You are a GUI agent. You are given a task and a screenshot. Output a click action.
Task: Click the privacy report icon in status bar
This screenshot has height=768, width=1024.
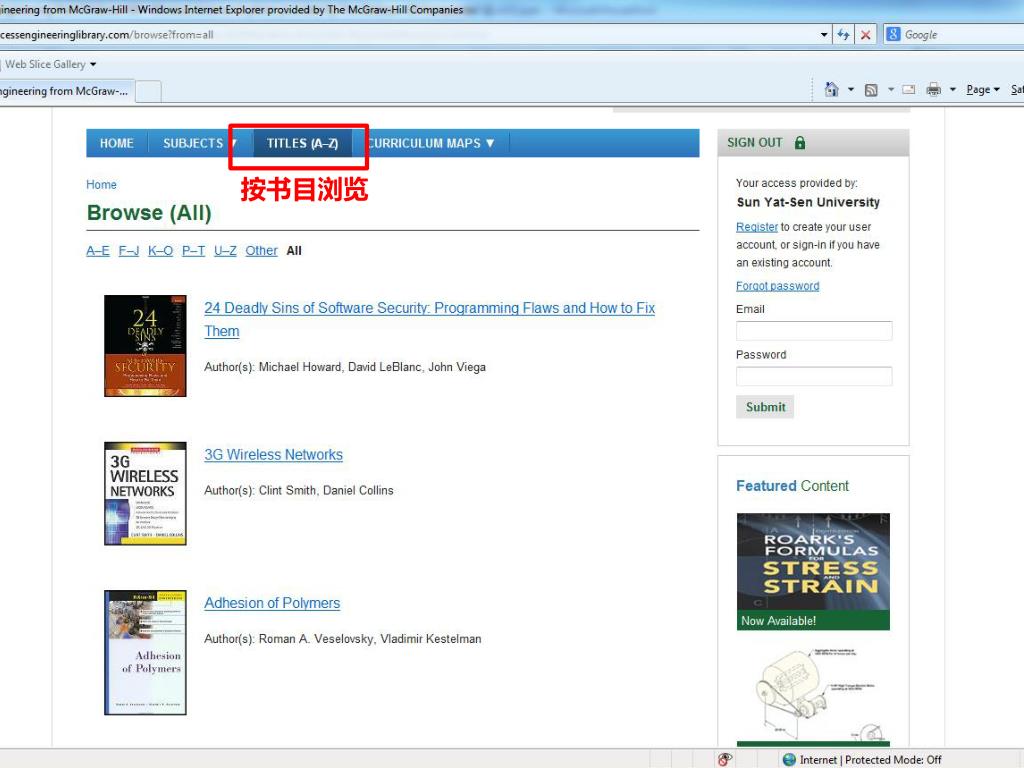tap(724, 760)
